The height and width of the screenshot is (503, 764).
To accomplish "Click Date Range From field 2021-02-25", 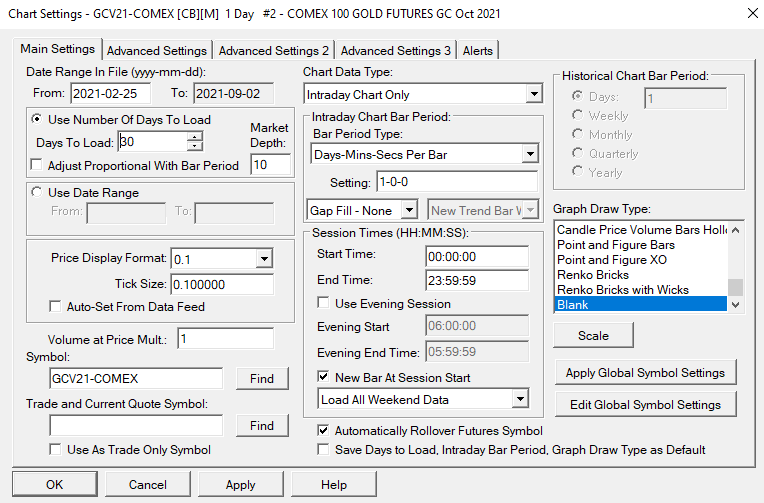I will coord(111,94).
